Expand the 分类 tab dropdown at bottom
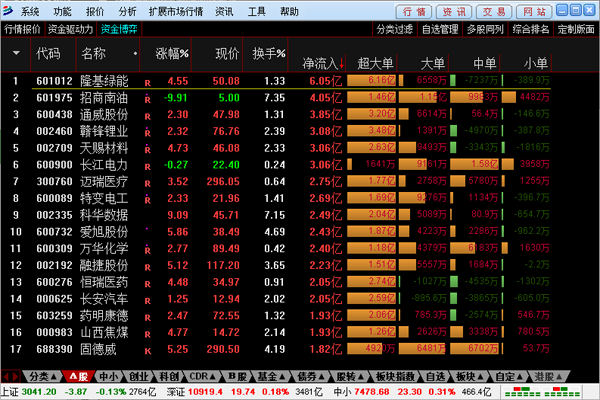Viewport: 600px width, 400px height. (54, 376)
